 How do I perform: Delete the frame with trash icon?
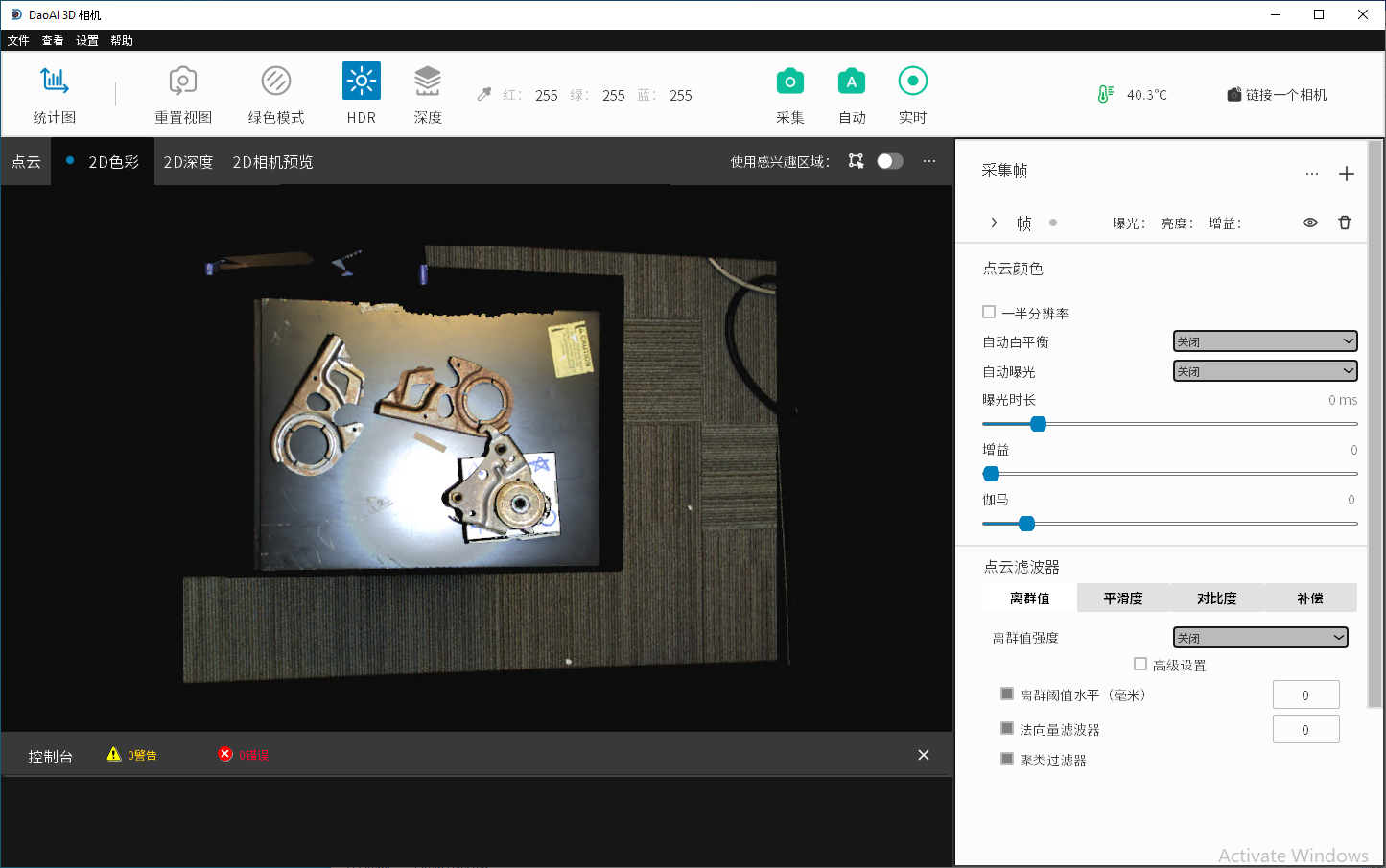(1345, 223)
